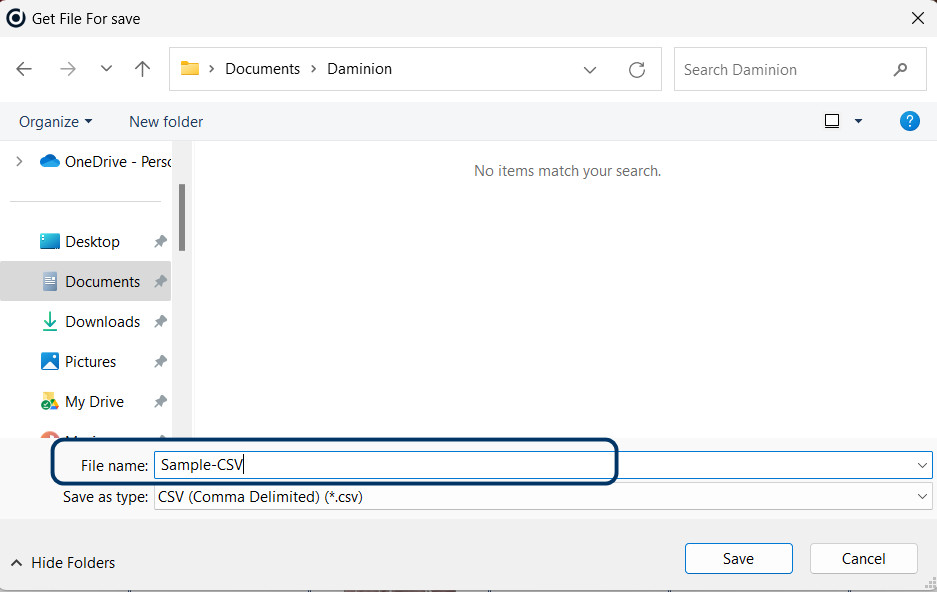Collapse panel with Hide Folders

point(63,562)
